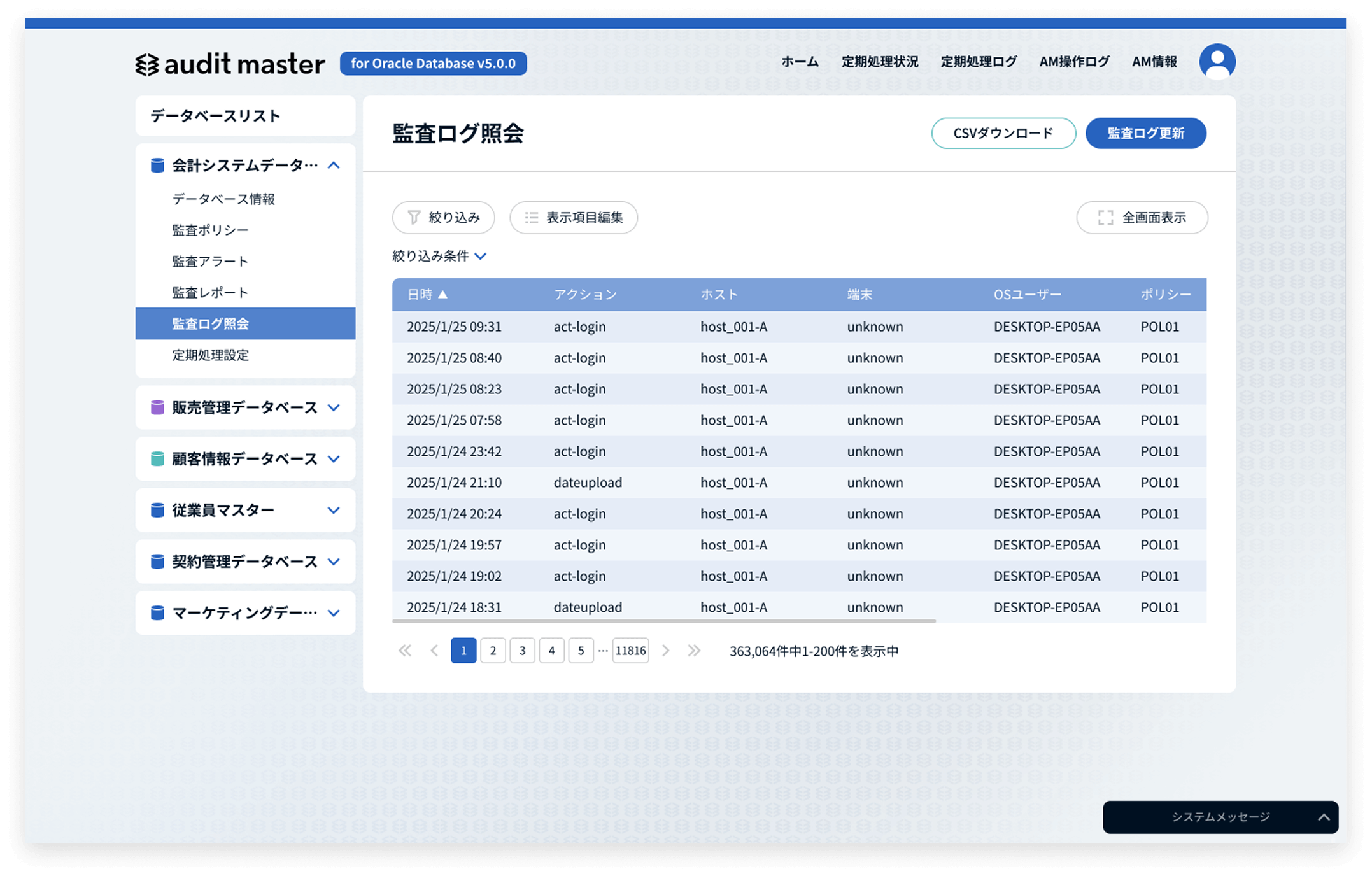Click the 日時 sort arrow icon

click(x=443, y=295)
